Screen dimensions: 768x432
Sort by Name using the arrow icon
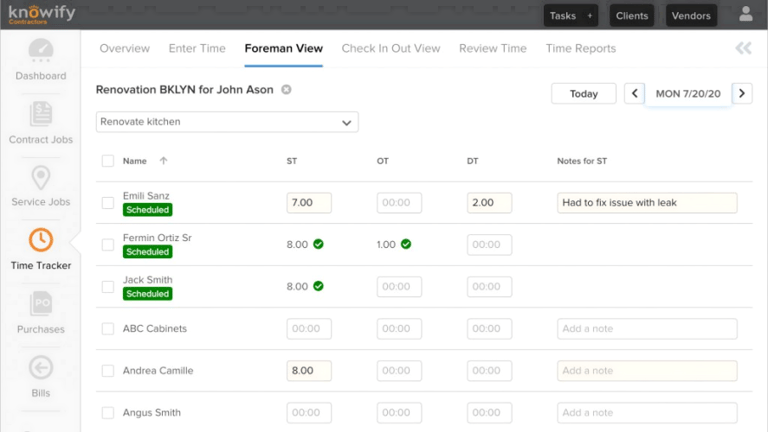tap(164, 161)
